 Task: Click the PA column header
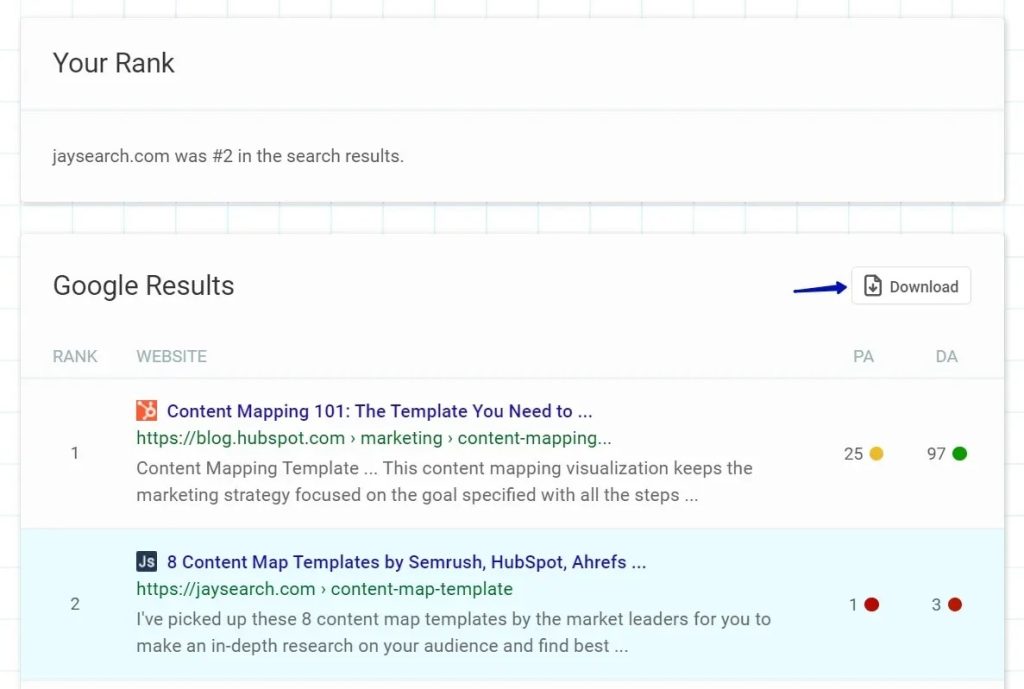tap(863, 356)
